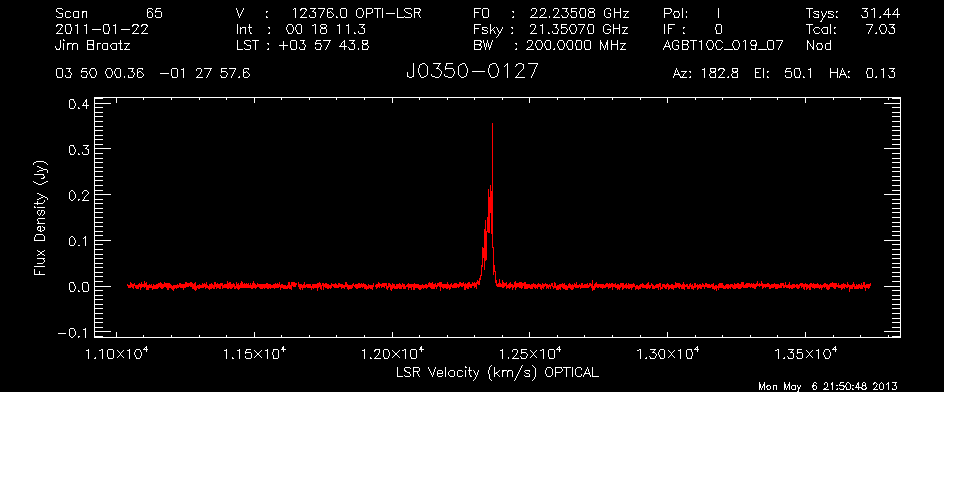Image resolution: width=962 pixels, height=490 pixels.
Task: Click the timestamp 'Mon May 6 21:50:48 2013'
Action: pyautogui.click(x=828, y=386)
